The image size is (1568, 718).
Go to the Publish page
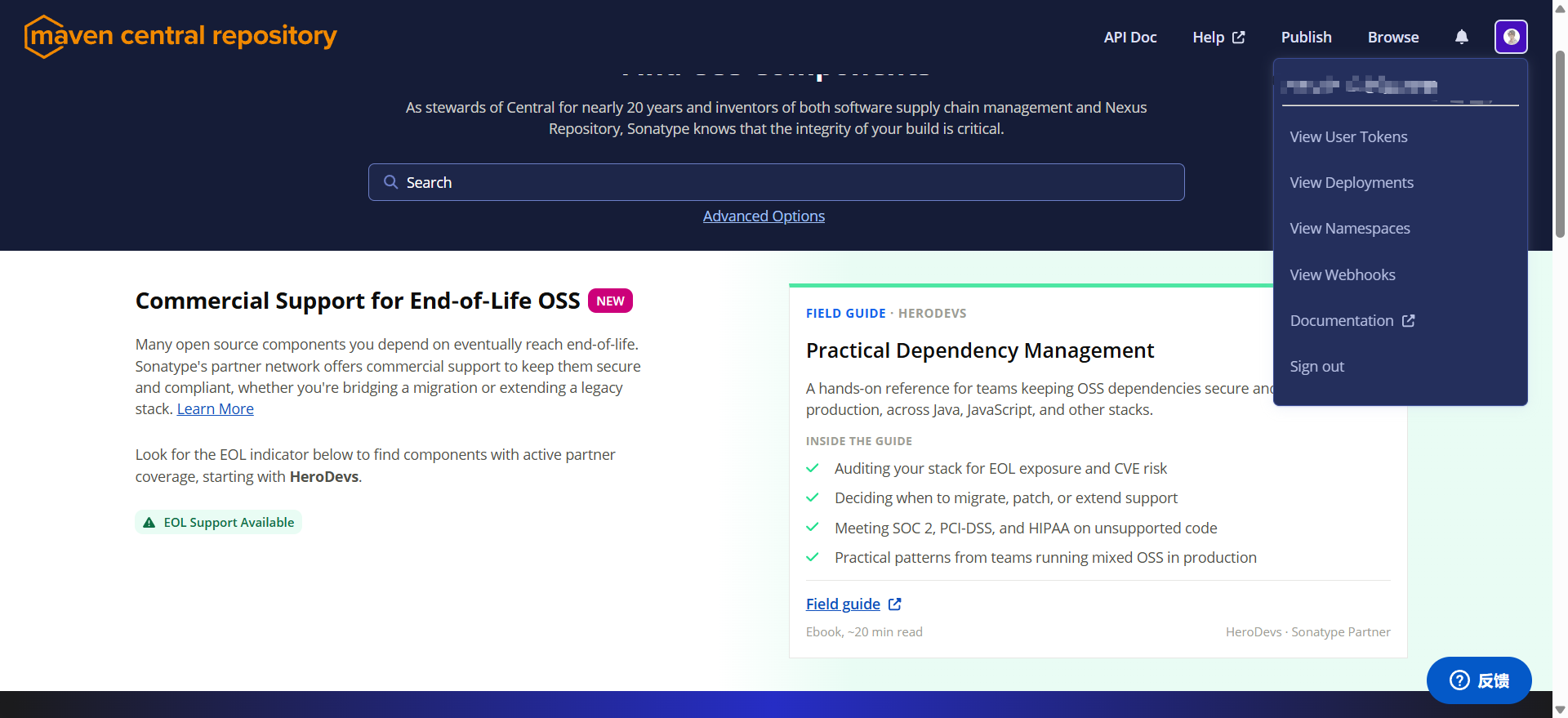pos(1307,37)
